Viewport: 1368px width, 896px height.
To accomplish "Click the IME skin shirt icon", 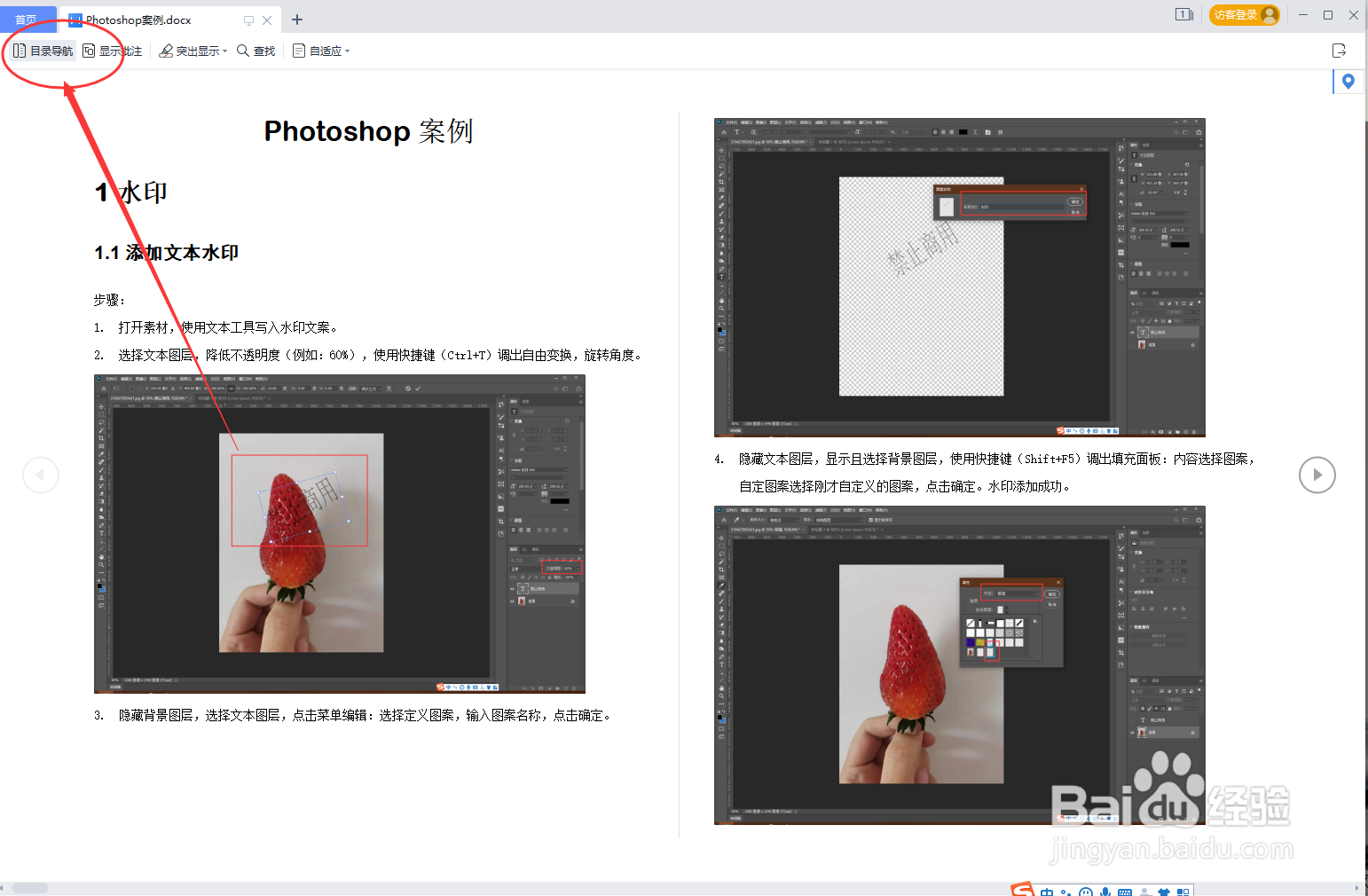I will pos(1164,891).
